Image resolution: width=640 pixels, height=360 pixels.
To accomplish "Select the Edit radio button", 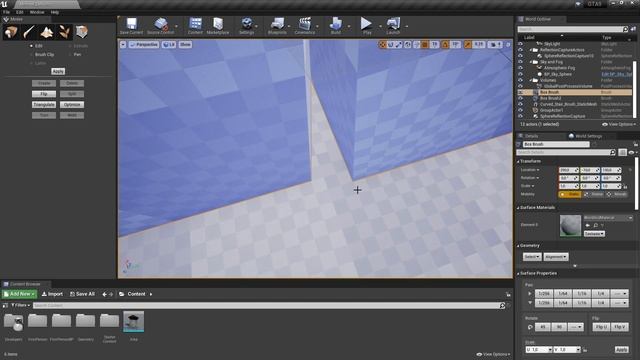I will 31,46.
